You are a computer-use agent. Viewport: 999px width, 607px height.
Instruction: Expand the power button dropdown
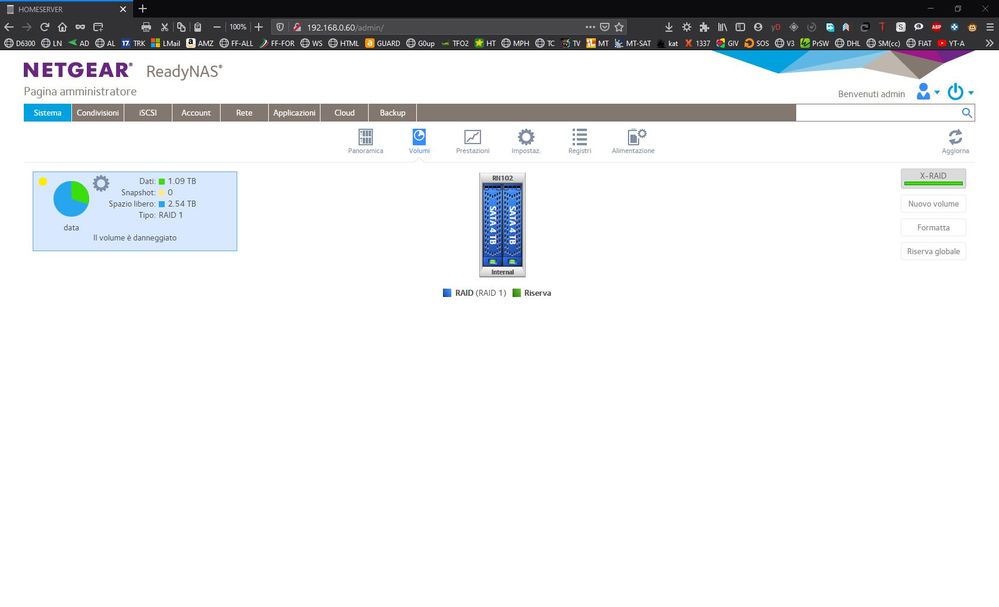pyautogui.click(x=959, y=92)
